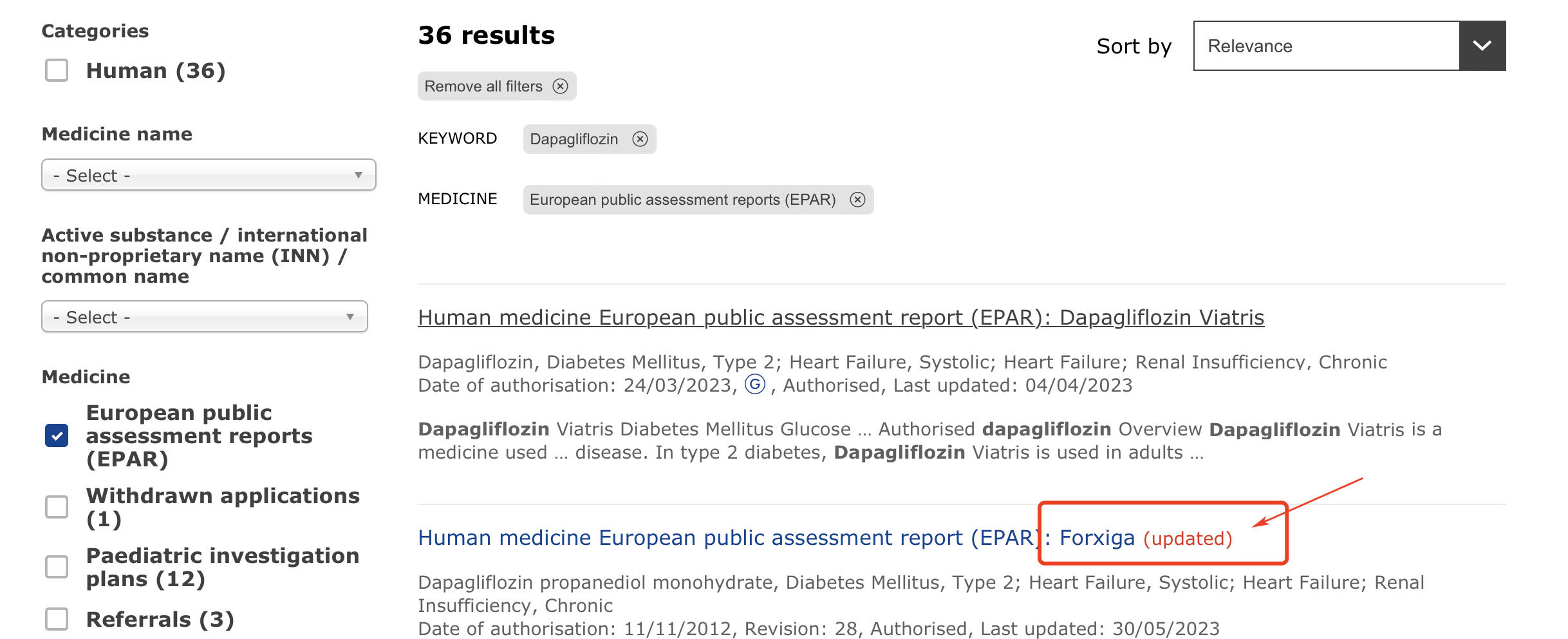Image resolution: width=1568 pixels, height=639 pixels.
Task: Check the Paediatric investigation plans checkbox
Action: coord(57,567)
